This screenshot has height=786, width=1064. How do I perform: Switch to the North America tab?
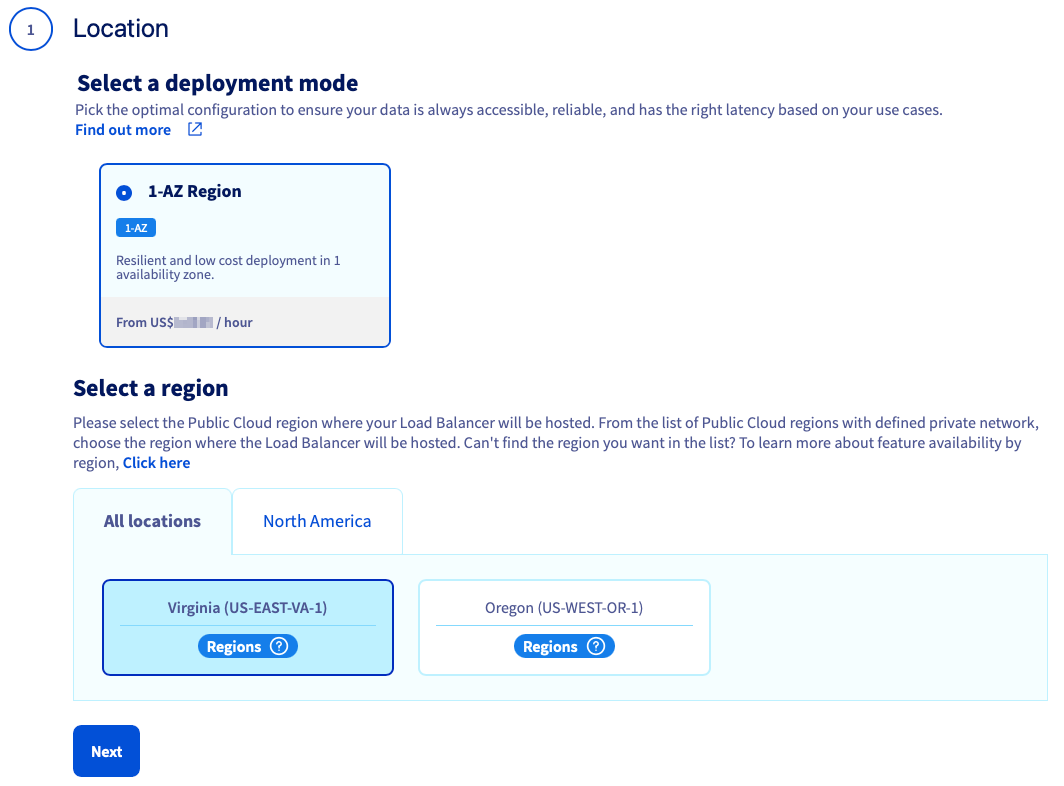point(317,521)
